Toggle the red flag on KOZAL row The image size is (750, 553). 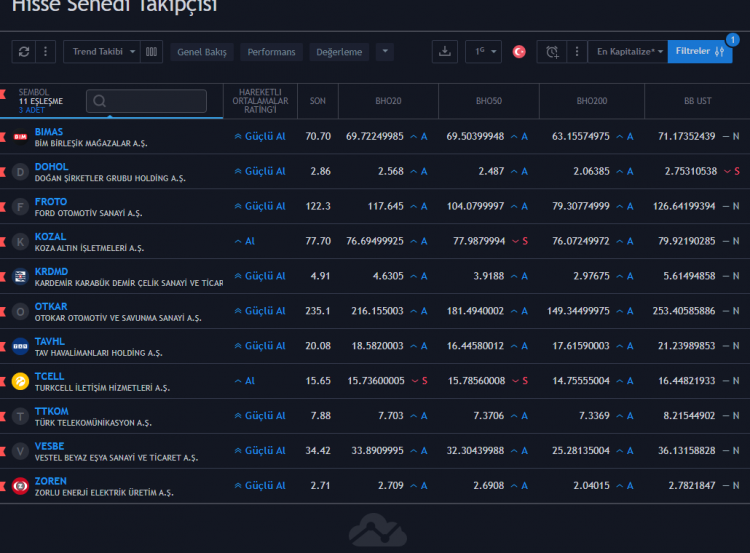point(3,242)
